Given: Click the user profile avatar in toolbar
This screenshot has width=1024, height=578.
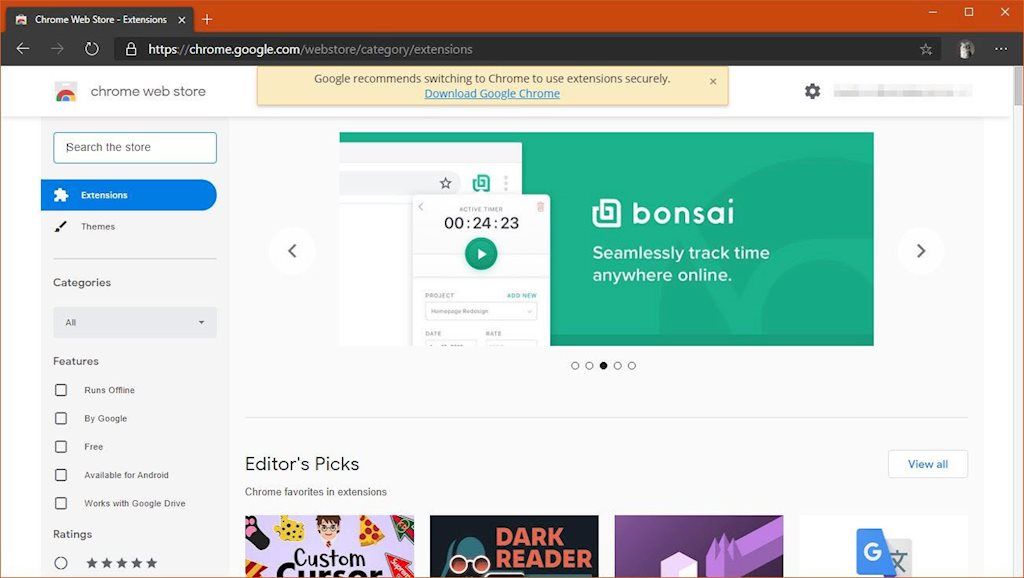Looking at the screenshot, I should 965,49.
